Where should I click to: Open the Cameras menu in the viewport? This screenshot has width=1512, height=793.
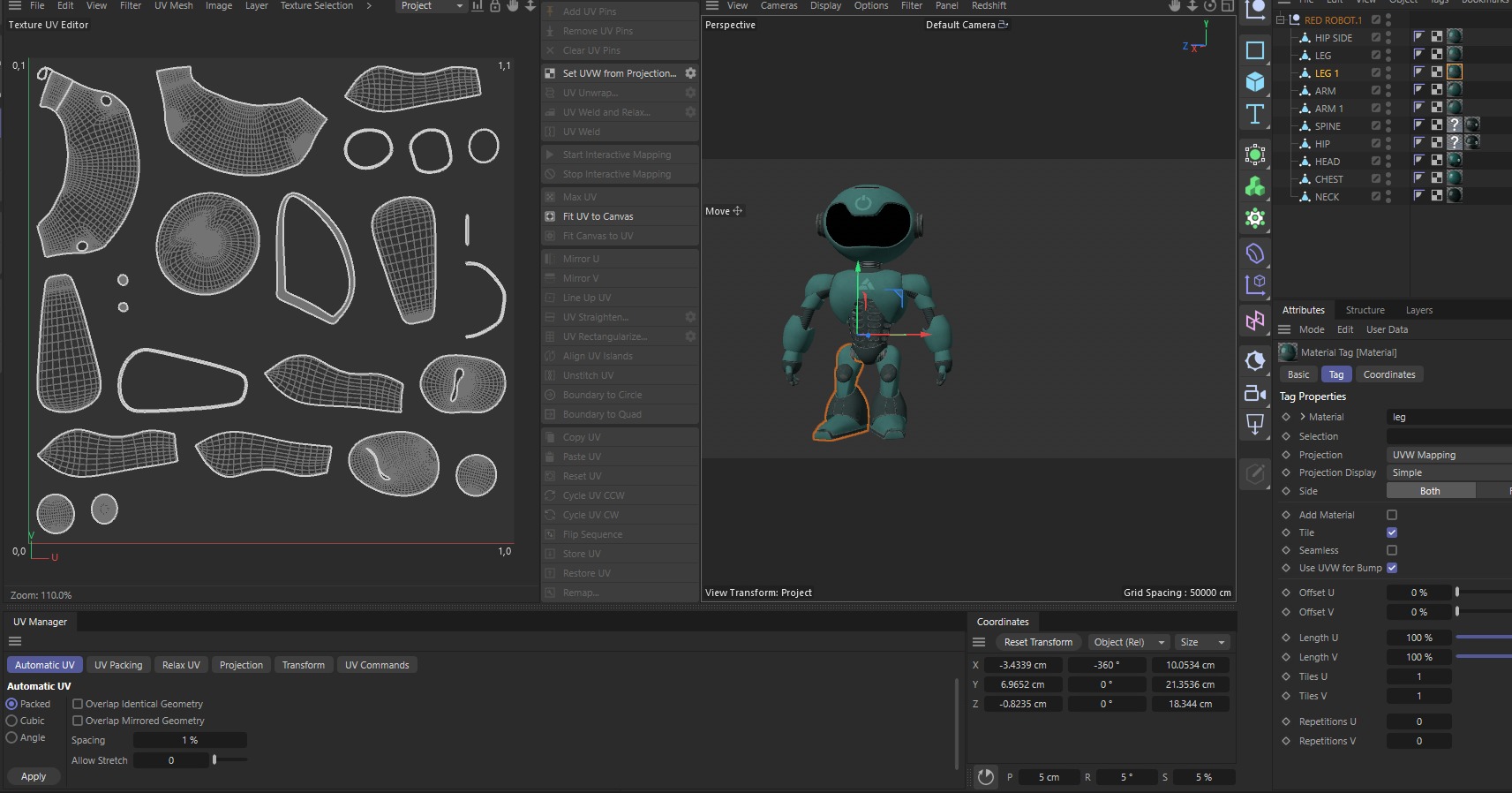[779, 6]
